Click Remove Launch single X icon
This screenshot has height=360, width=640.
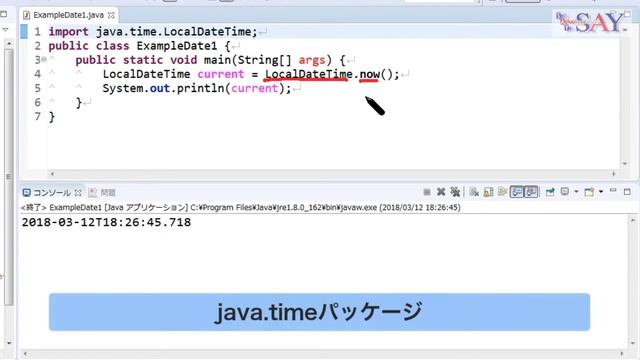click(x=441, y=192)
